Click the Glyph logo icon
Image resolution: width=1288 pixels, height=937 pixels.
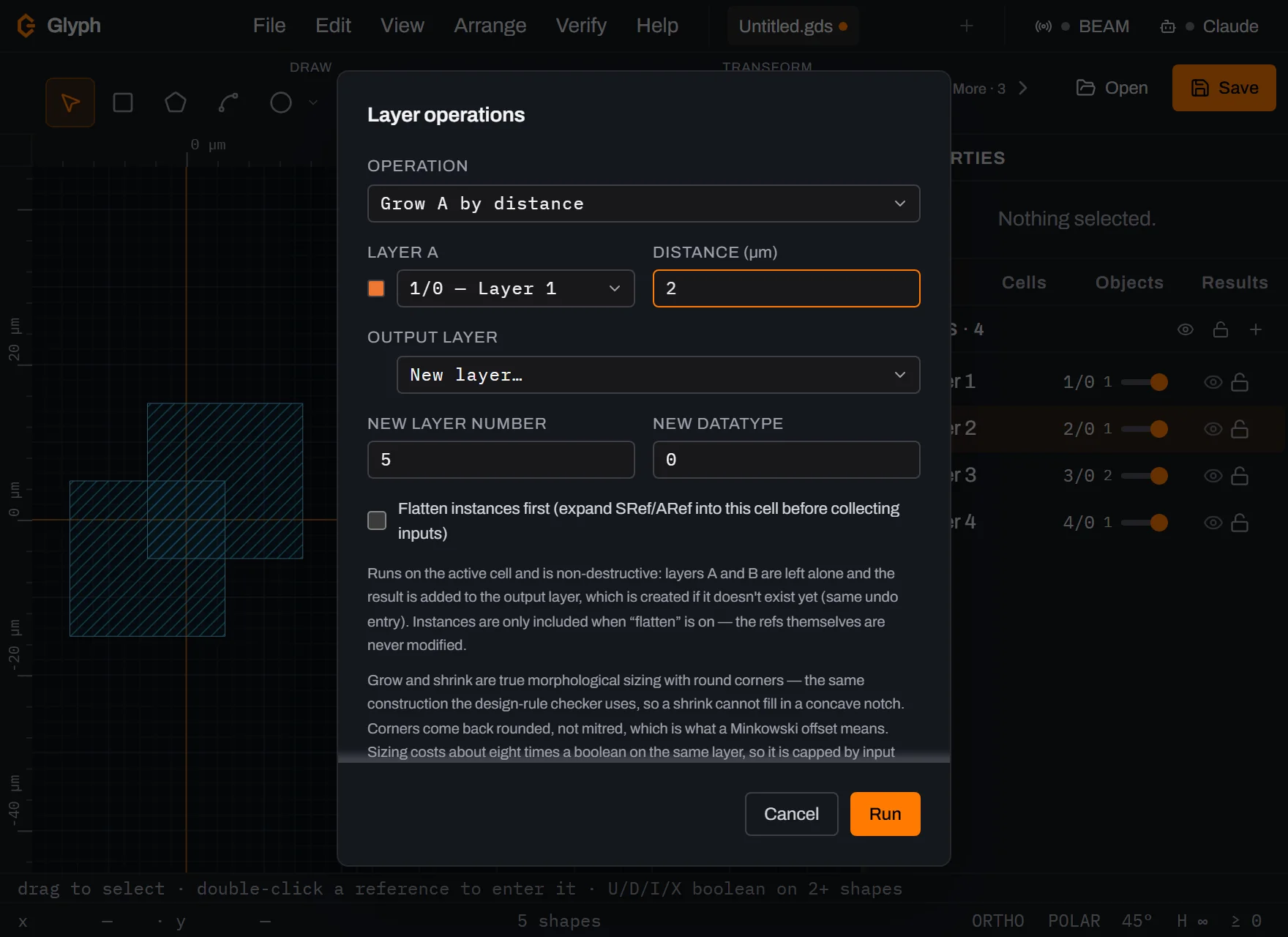coord(26,26)
